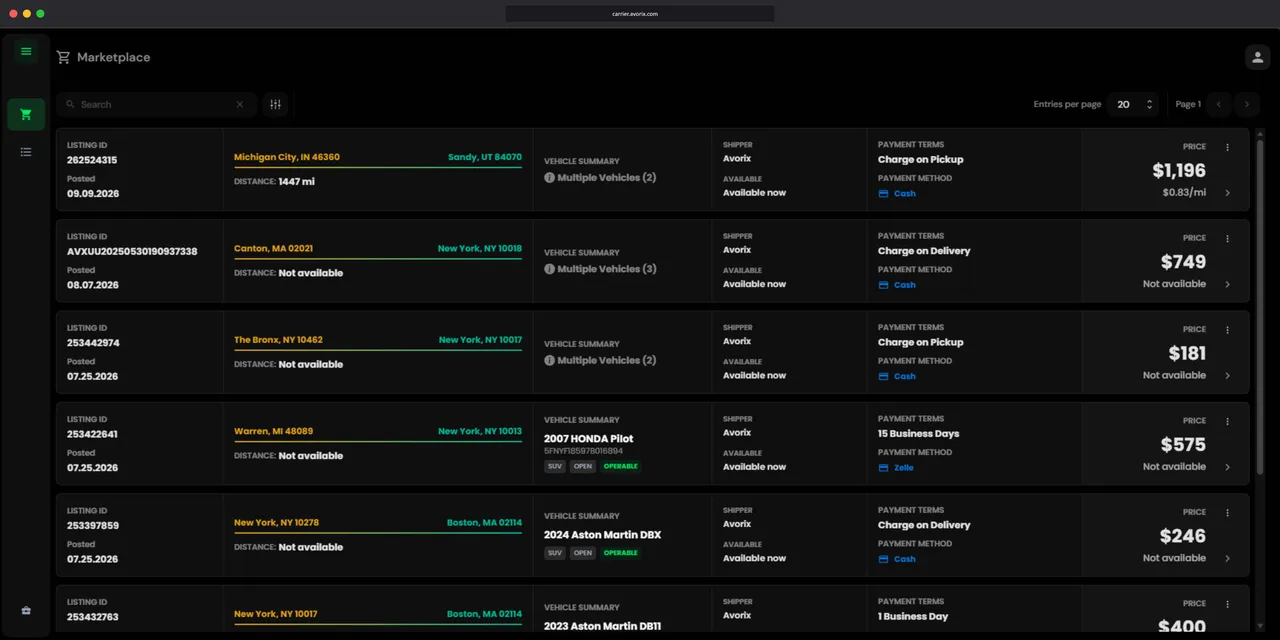
Task: Click the browser address bar carrier.avorix.com
Action: (x=640, y=13)
